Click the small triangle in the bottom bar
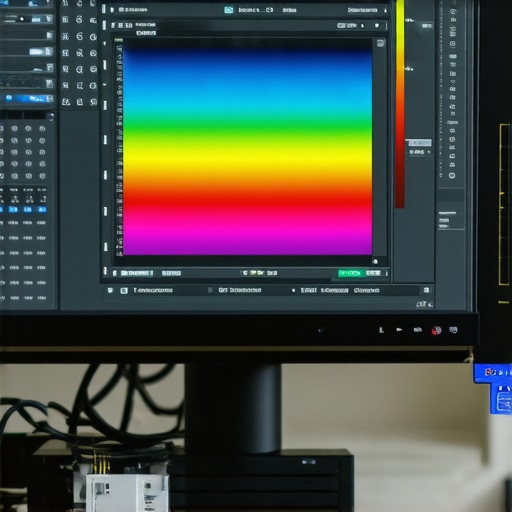 pyautogui.click(x=293, y=291)
